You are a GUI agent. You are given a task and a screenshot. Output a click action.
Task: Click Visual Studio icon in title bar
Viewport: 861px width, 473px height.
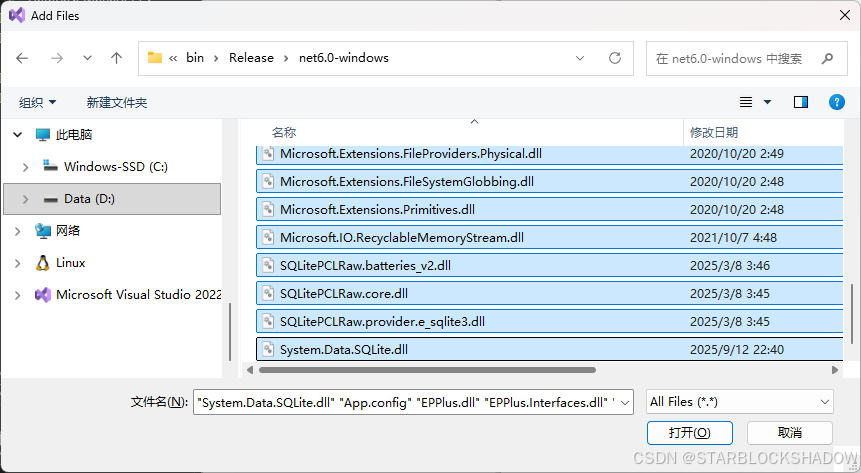17,15
